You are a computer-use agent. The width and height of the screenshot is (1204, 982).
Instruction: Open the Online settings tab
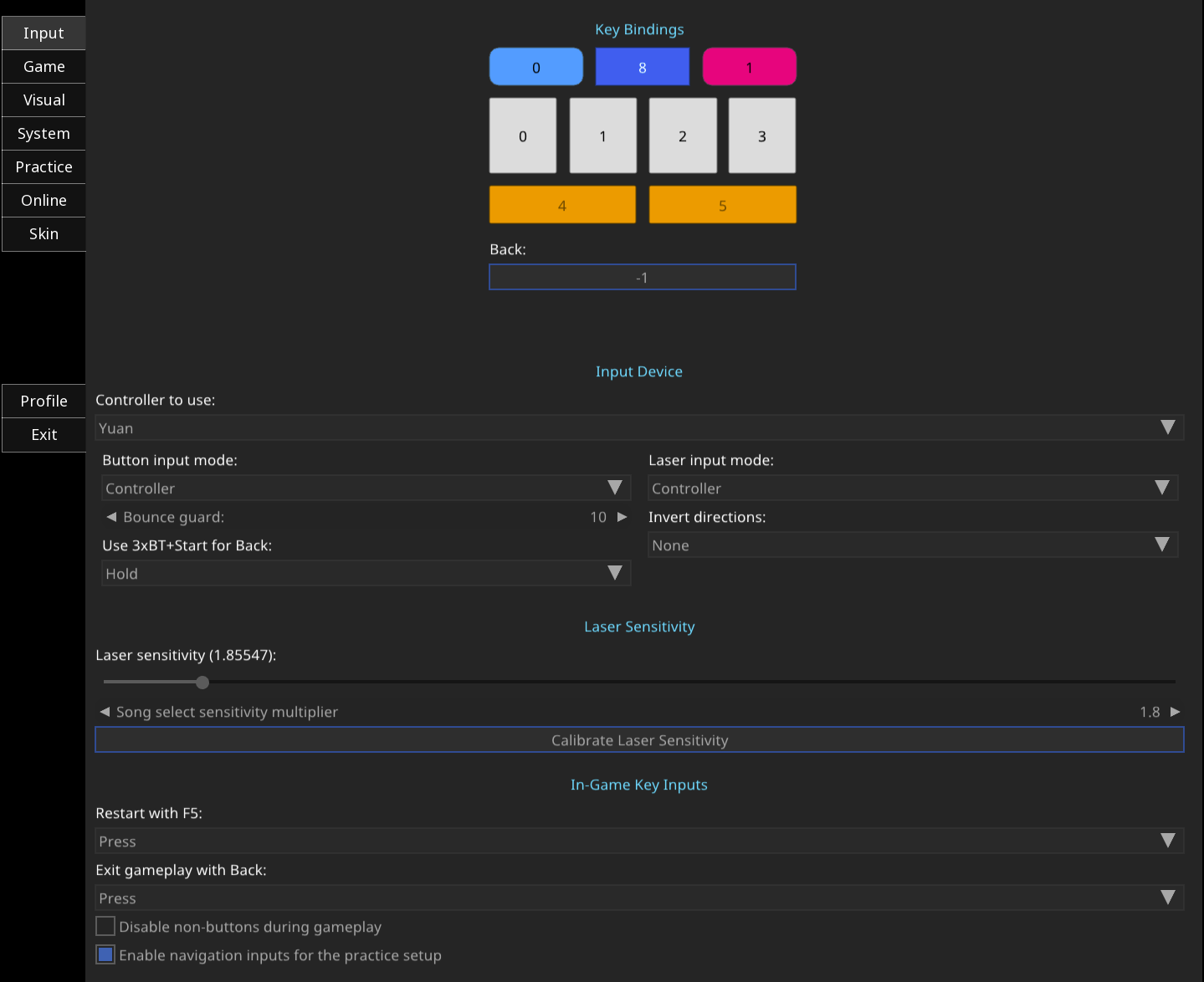point(44,201)
